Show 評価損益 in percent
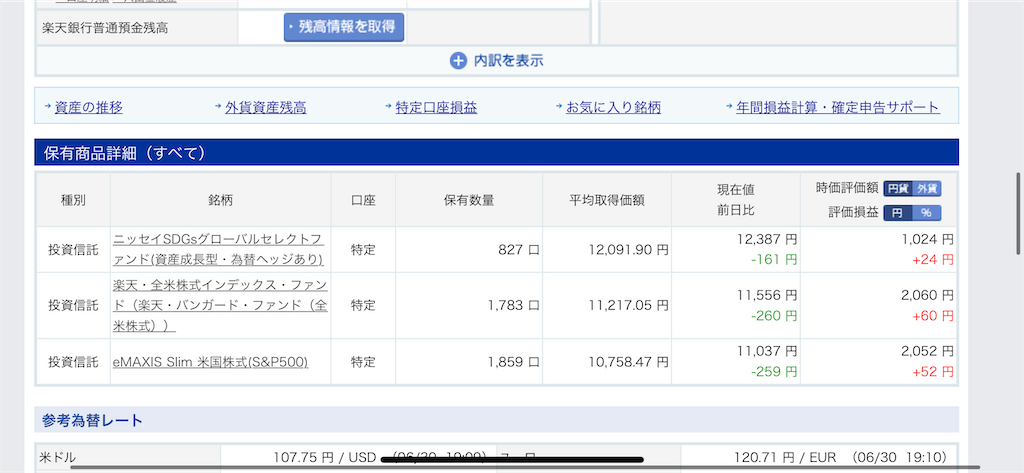The width and height of the screenshot is (1024, 473). point(927,213)
